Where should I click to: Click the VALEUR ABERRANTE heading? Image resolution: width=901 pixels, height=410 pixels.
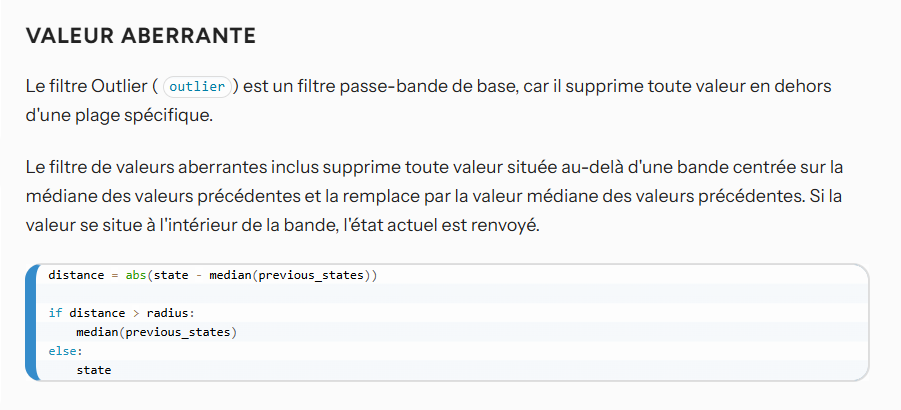point(141,36)
